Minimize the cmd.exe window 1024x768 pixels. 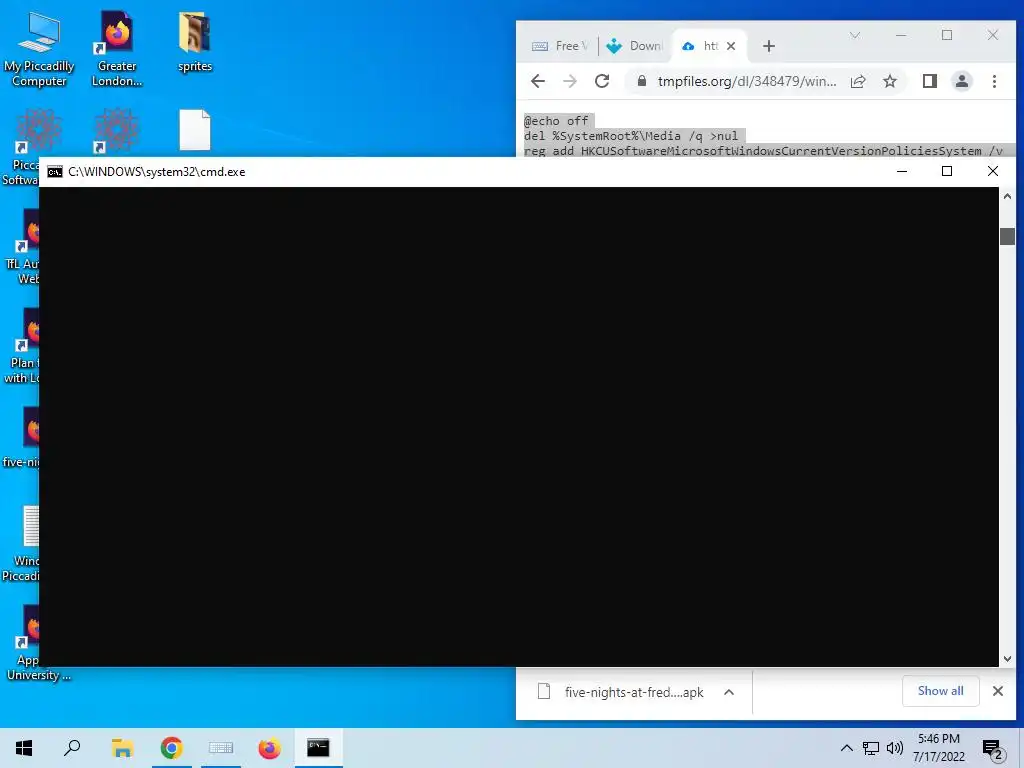click(902, 171)
